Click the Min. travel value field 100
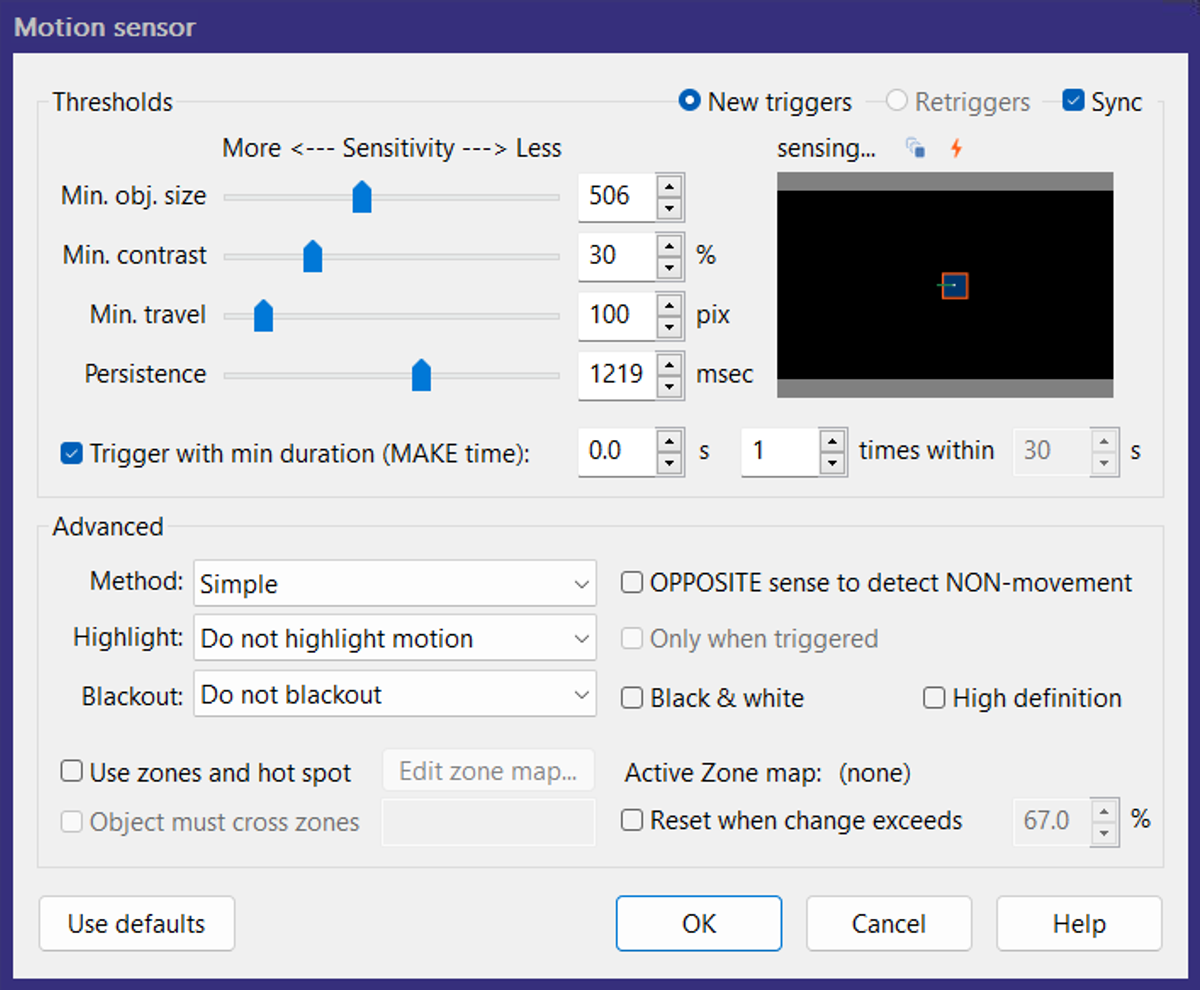Image resolution: width=1200 pixels, height=990 pixels. tap(617, 315)
